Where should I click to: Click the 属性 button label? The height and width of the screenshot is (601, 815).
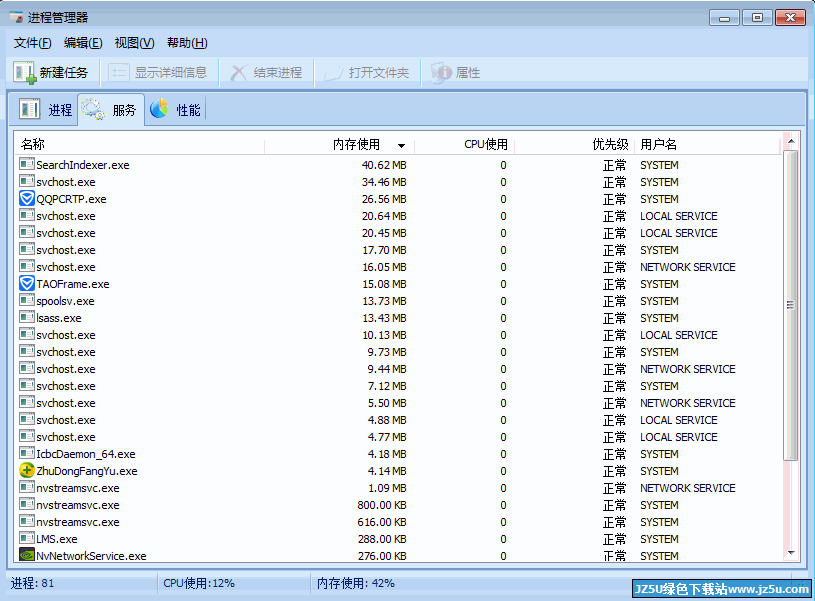(467, 73)
